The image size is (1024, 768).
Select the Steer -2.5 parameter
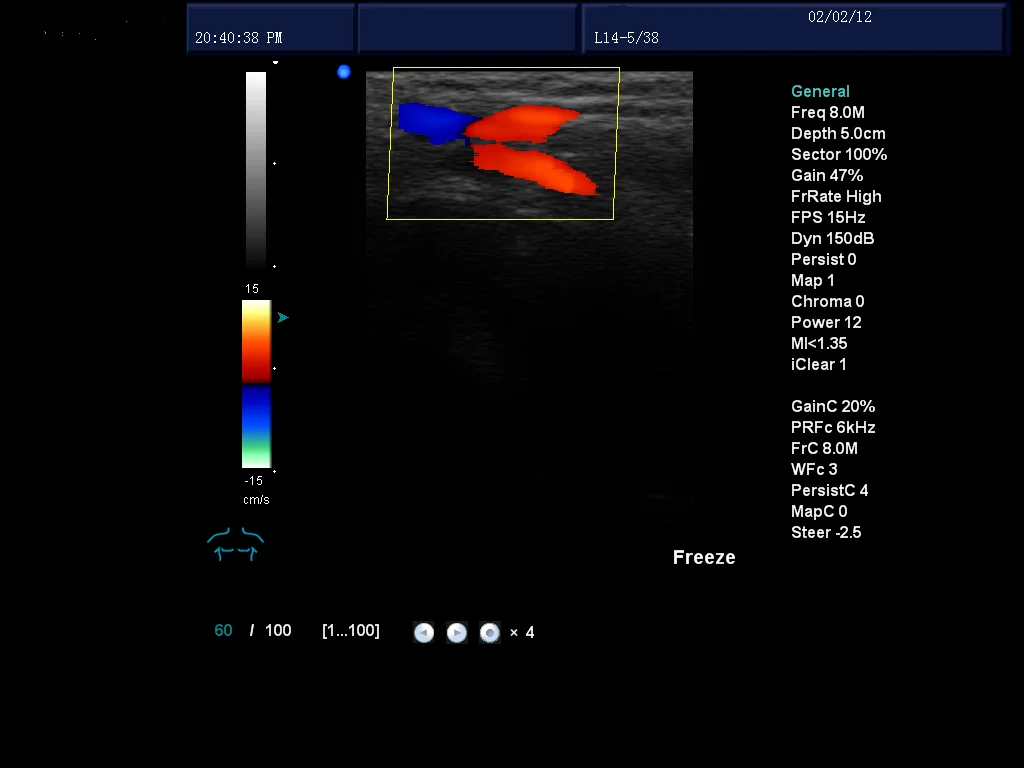pos(826,532)
